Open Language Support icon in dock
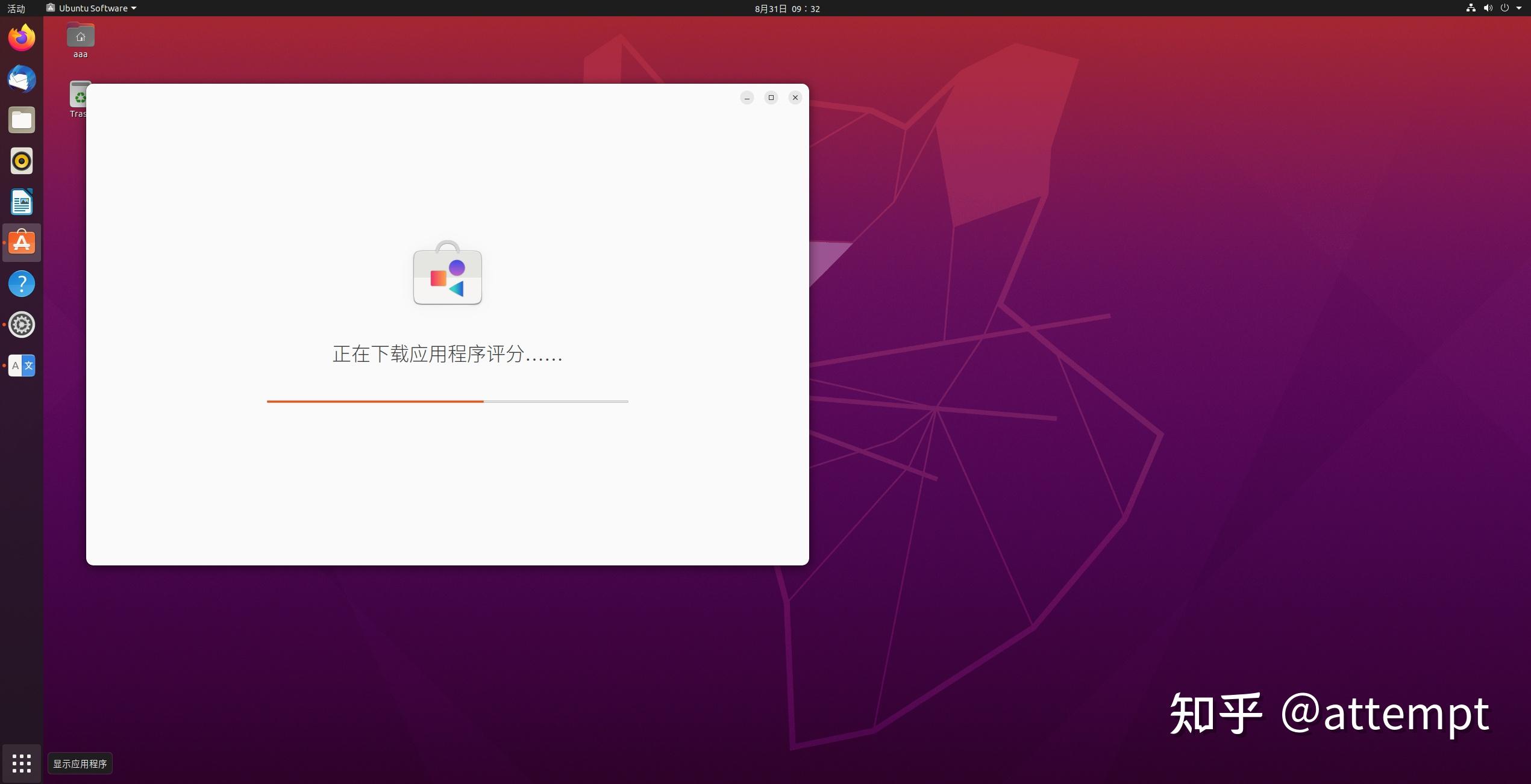Screen dimensions: 1531x784 [22, 366]
